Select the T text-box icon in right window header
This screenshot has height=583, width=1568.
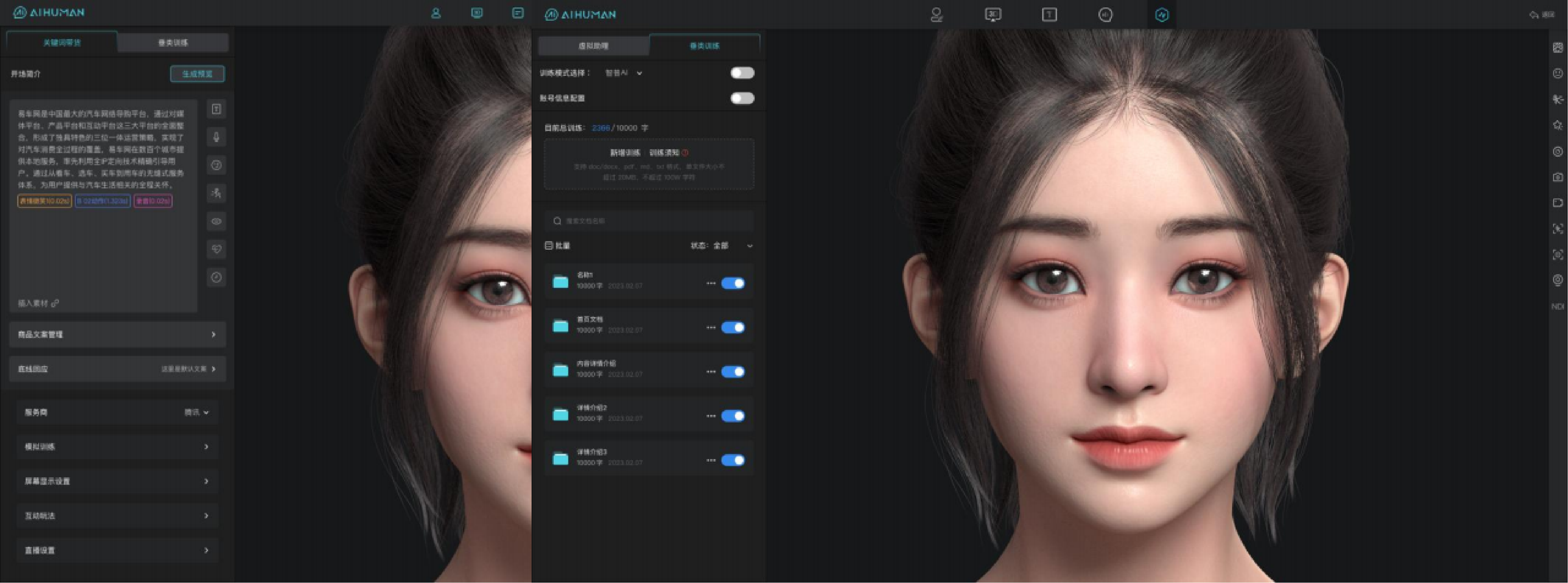tap(1049, 15)
